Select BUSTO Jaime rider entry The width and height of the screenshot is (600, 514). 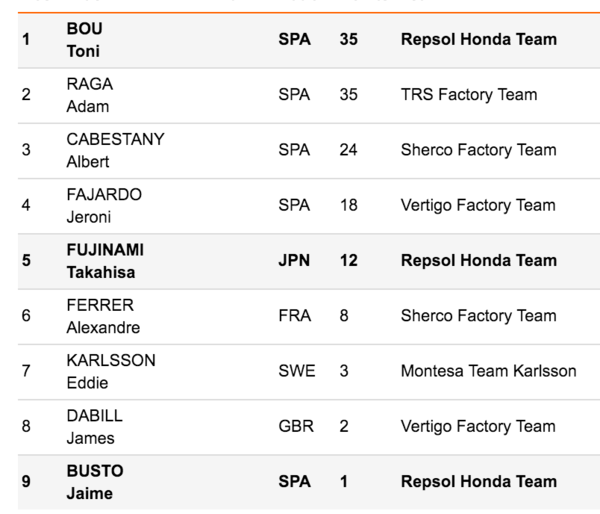coord(95,482)
